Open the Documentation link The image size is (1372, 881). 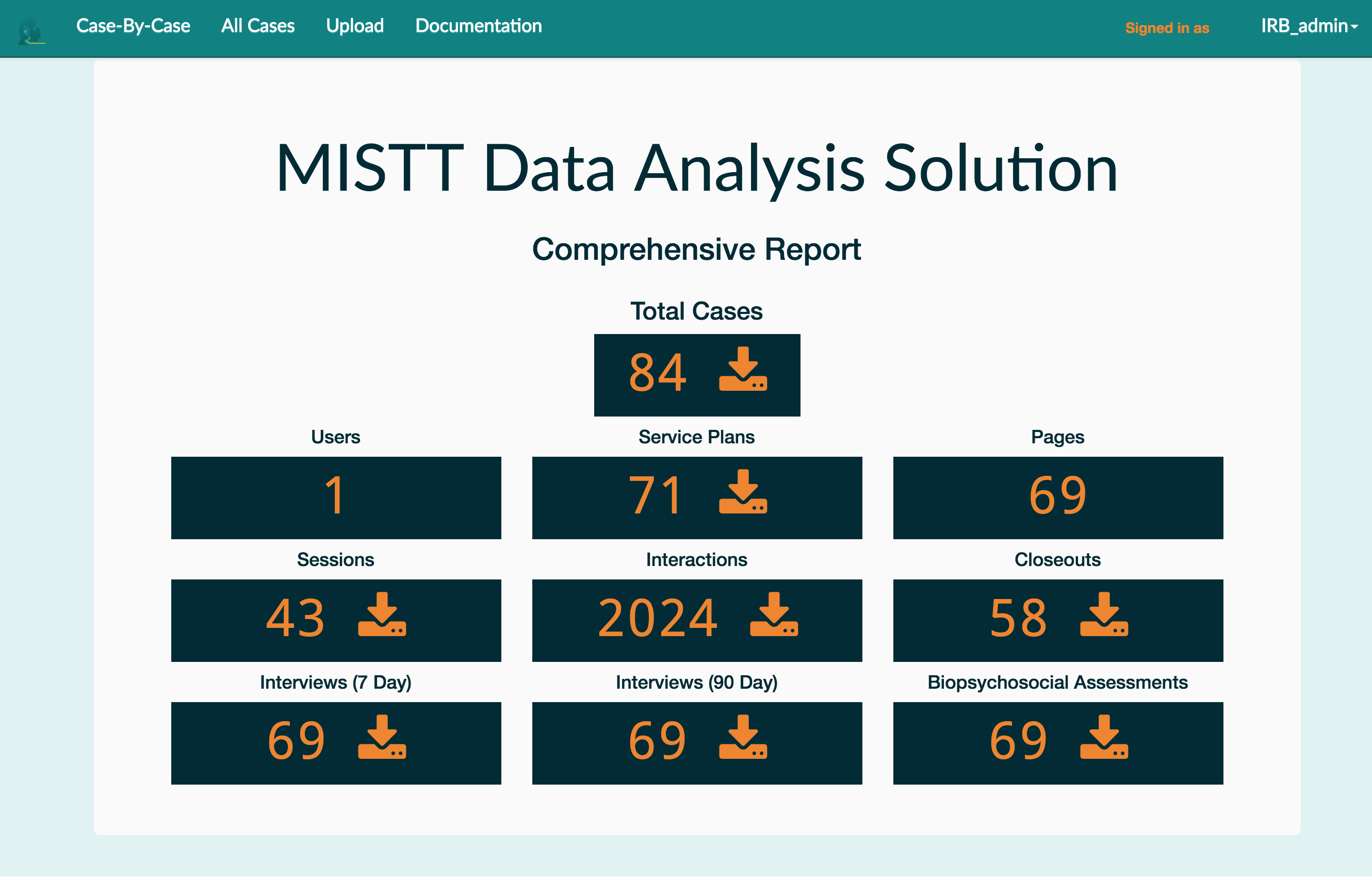(478, 26)
